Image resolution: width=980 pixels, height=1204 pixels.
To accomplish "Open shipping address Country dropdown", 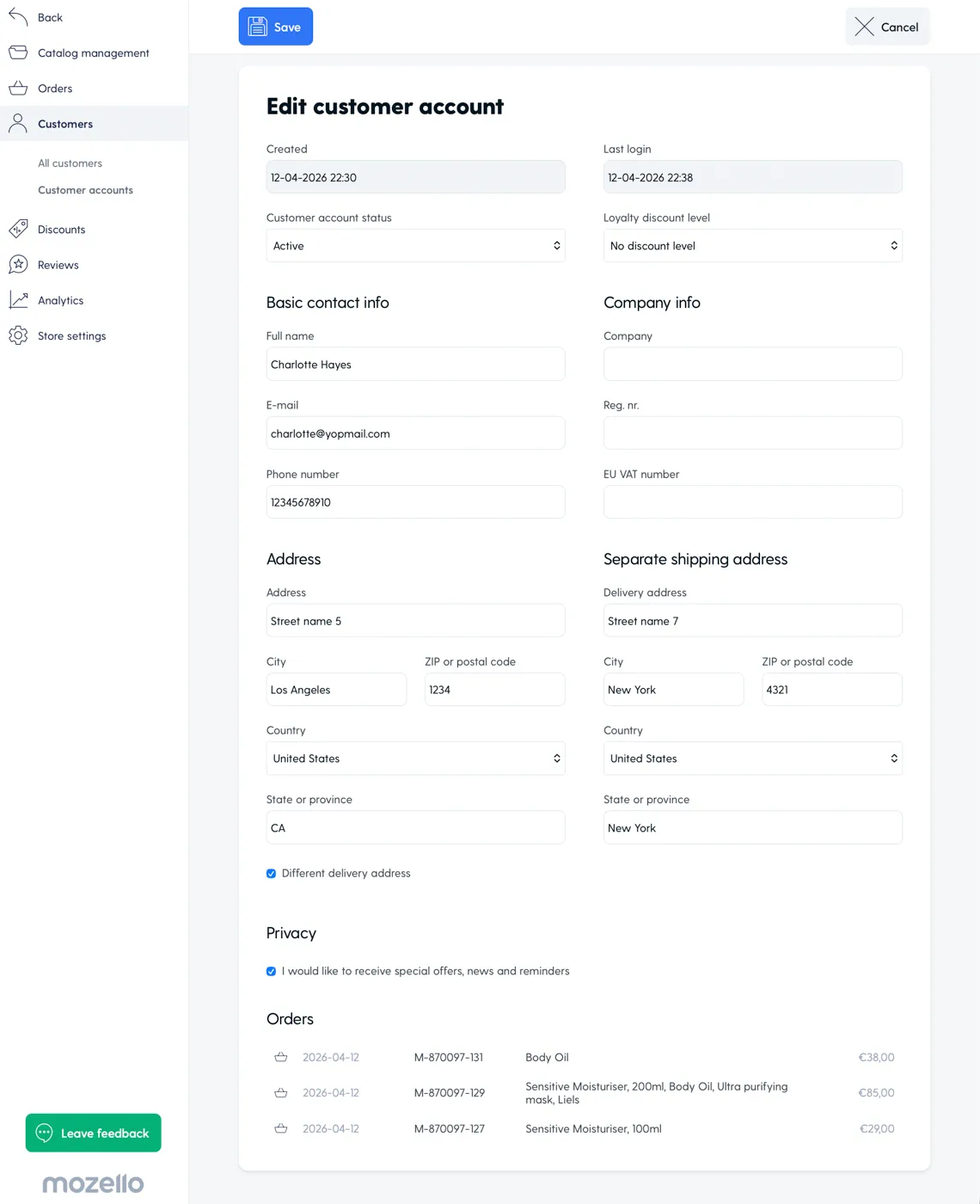I will [752, 759].
